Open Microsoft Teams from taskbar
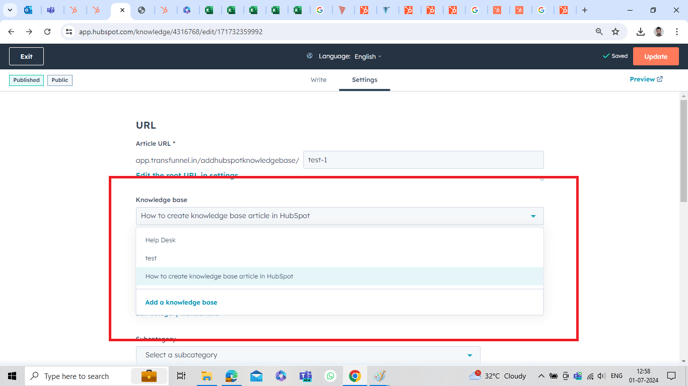 point(306,376)
